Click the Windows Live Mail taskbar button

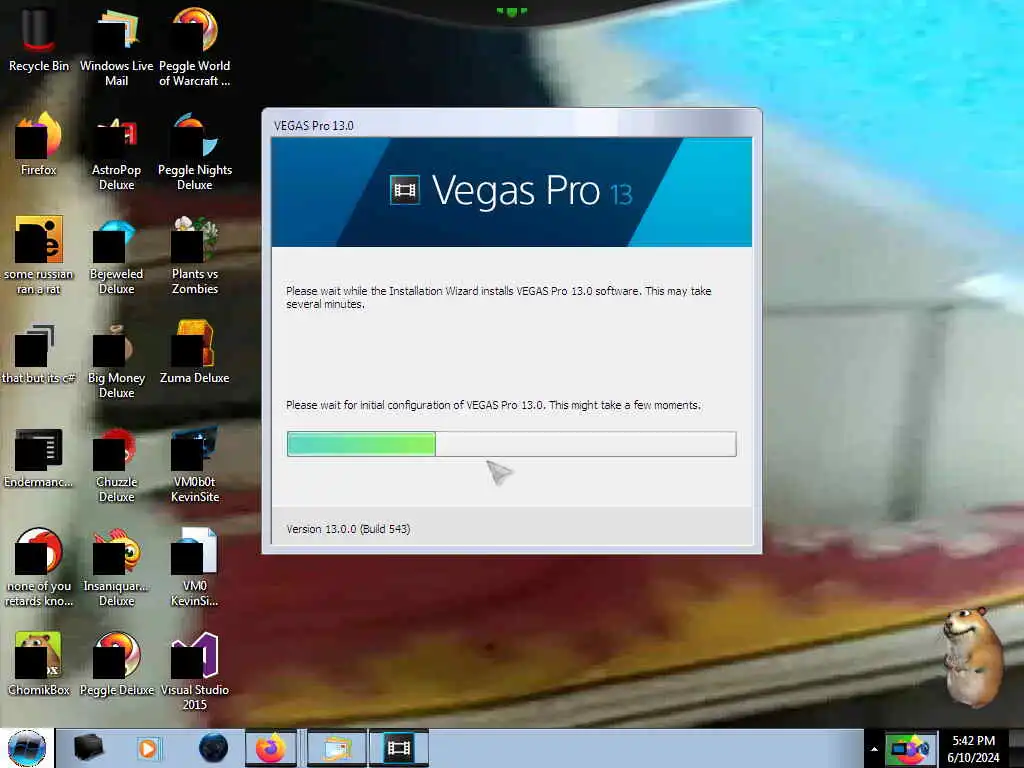(337, 748)
